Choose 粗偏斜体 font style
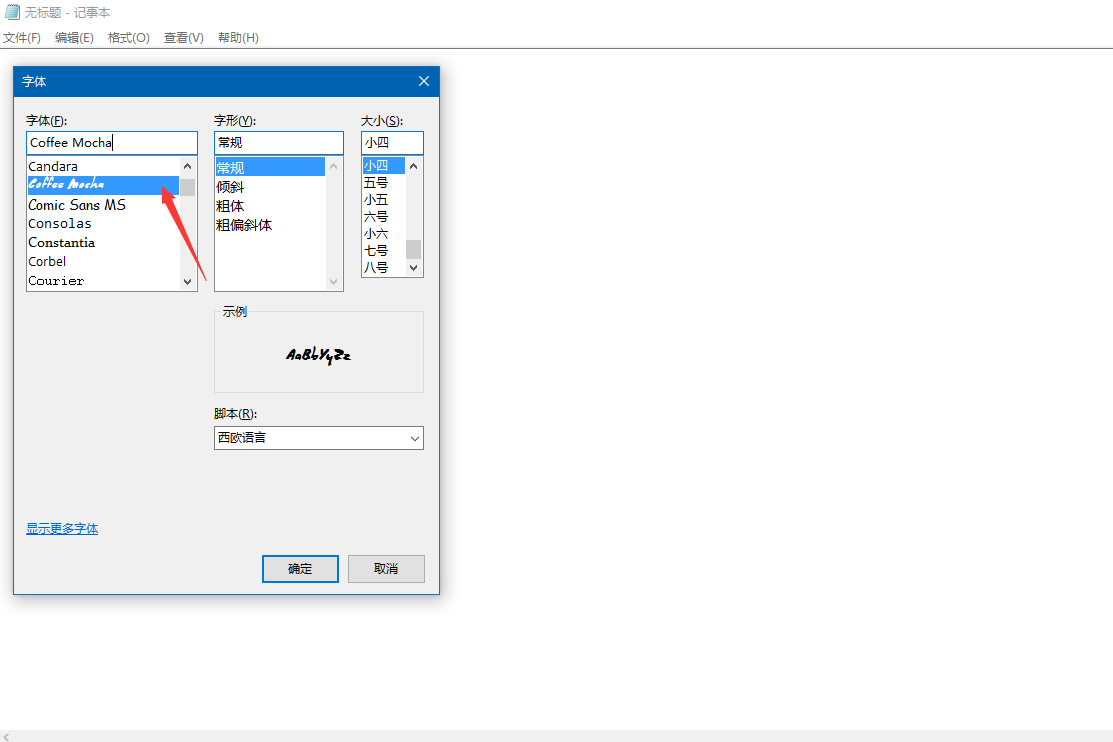This screenshot has height=742, width=1113. click(270, 225)
